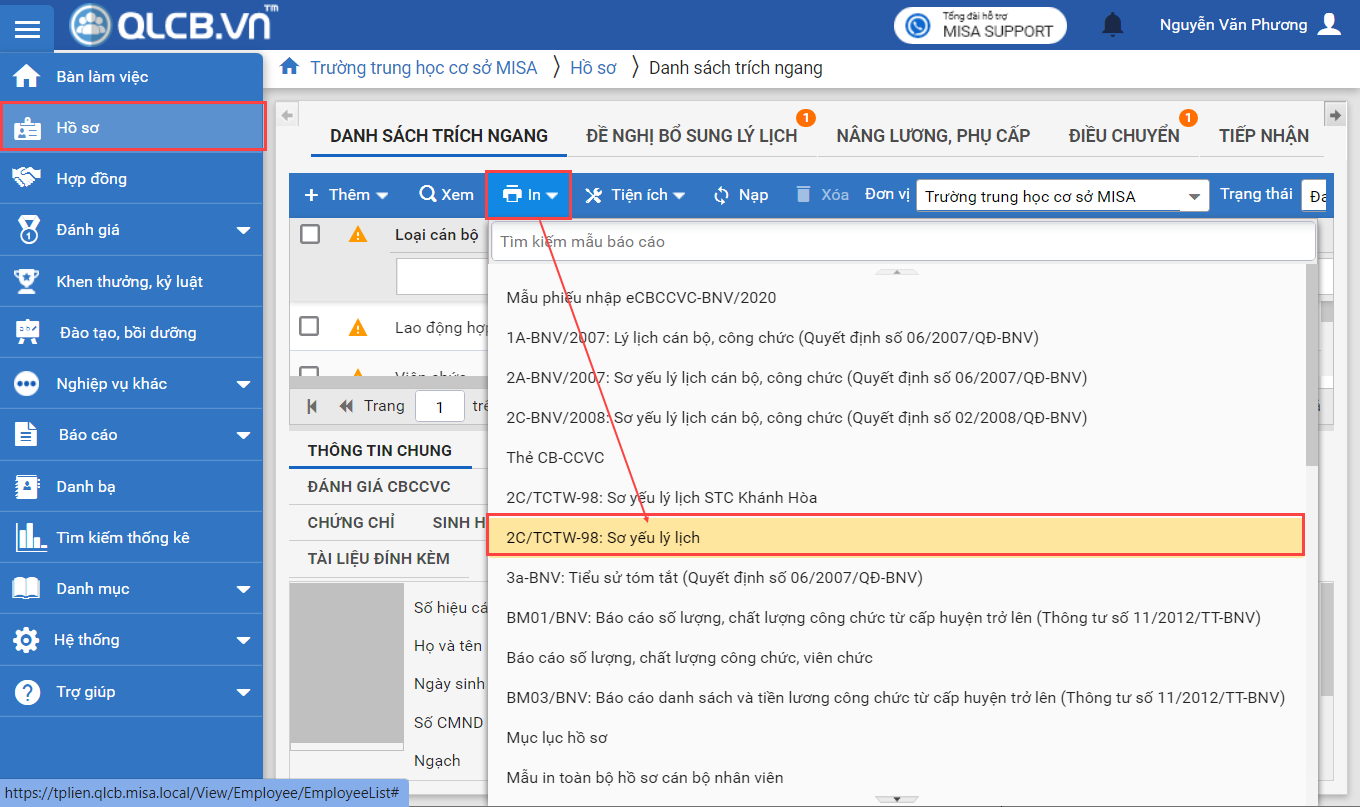Open Khen thưởng, kỷ luật trophy item
The image size is (1360, 807).
click(26, 281)
